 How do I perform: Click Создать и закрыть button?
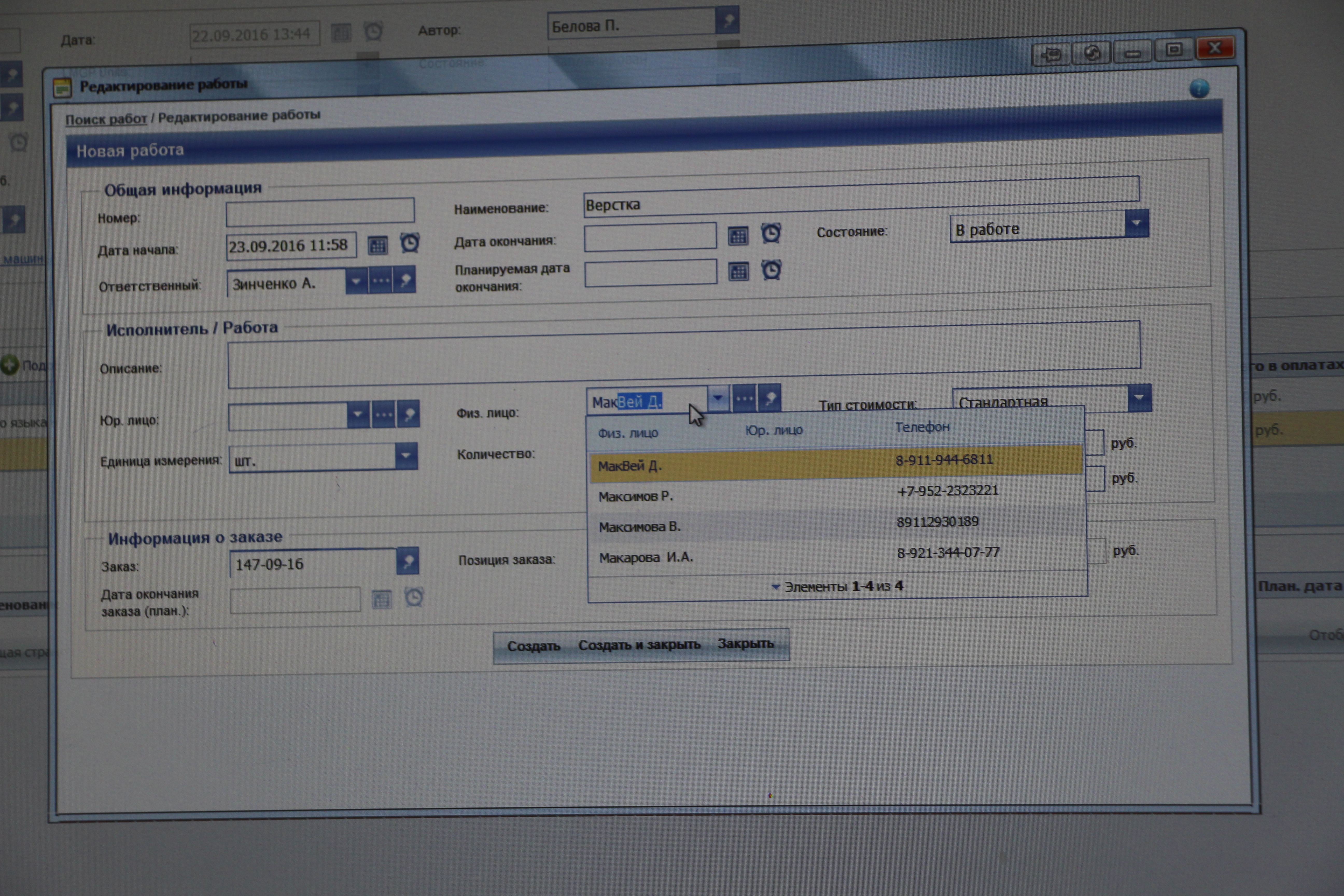coord(639,645)
